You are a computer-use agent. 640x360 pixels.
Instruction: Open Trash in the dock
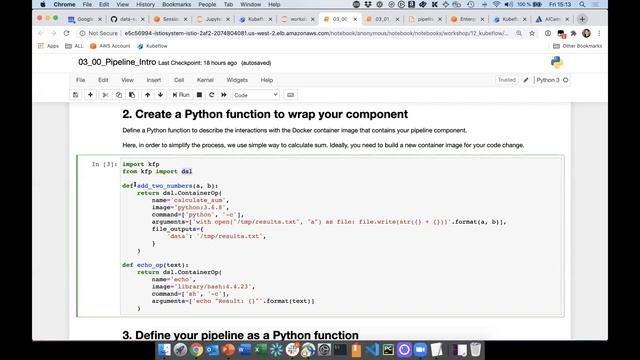pos(476,350)
